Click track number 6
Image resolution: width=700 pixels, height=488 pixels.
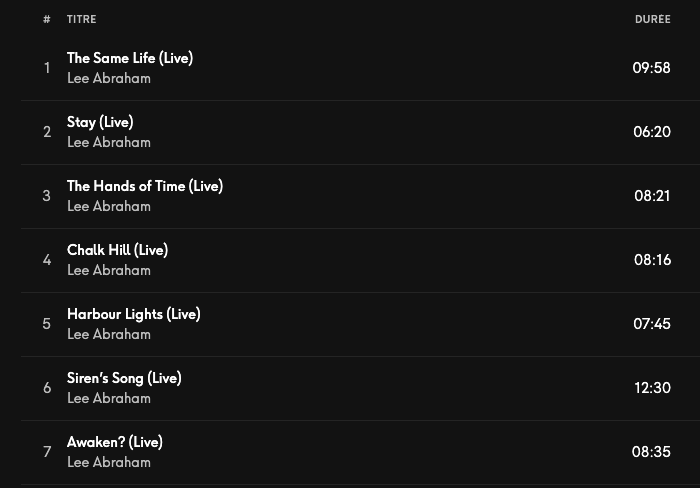(46, 388)
